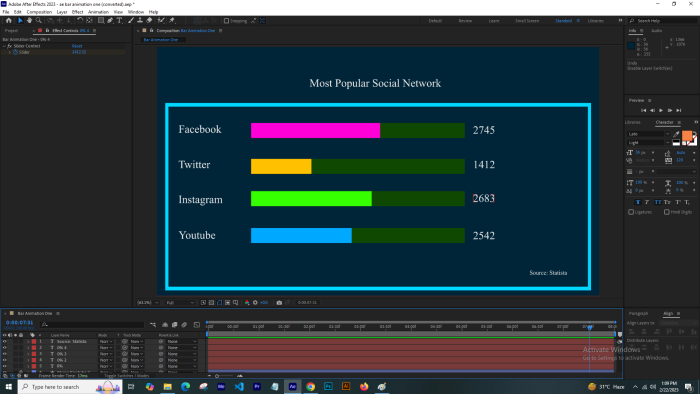Expand layer 1 Source: Statista properties
This screenshot has width=700, height=394.
pyautogui.click(x=28, y=341)
